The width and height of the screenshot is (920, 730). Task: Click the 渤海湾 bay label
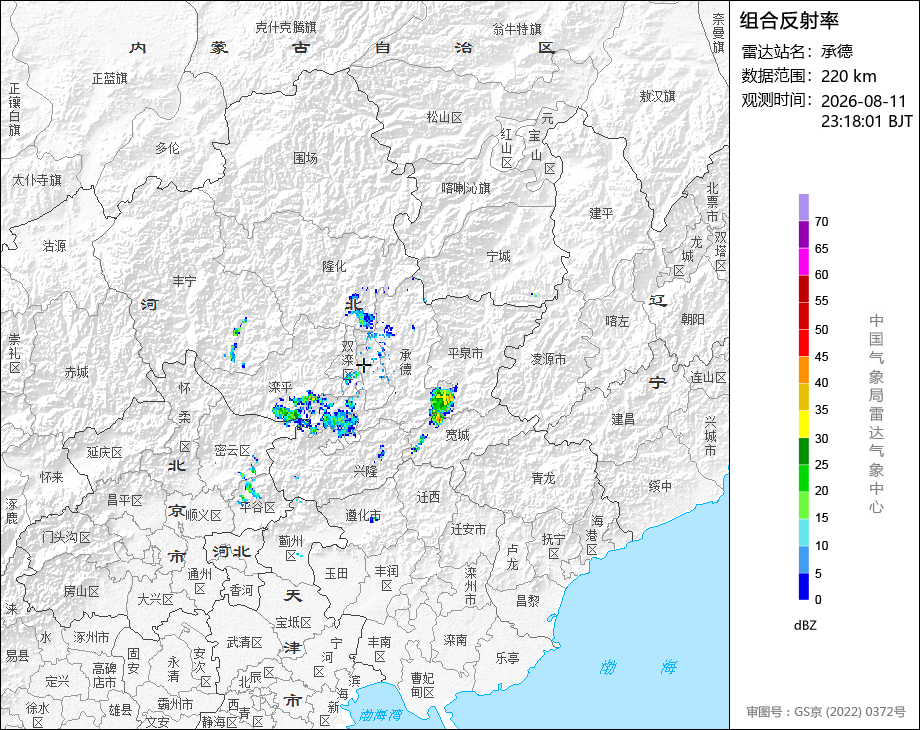click(380, 715)
